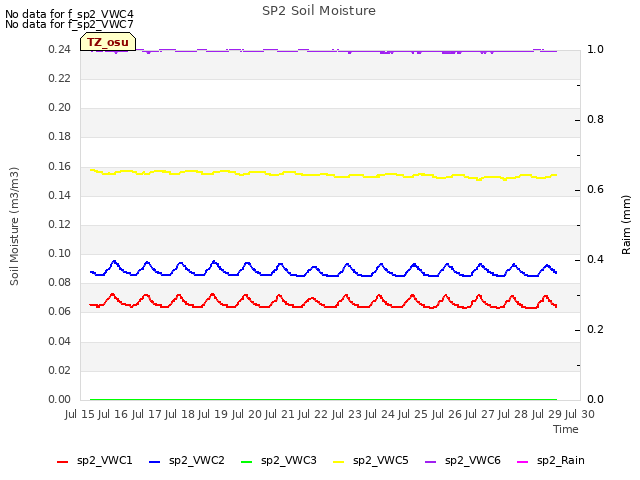Click the red sp2_VWC1 legend swatch
Image resolution: width=640 pixels, height=480 pixels.
pos(62,462)
